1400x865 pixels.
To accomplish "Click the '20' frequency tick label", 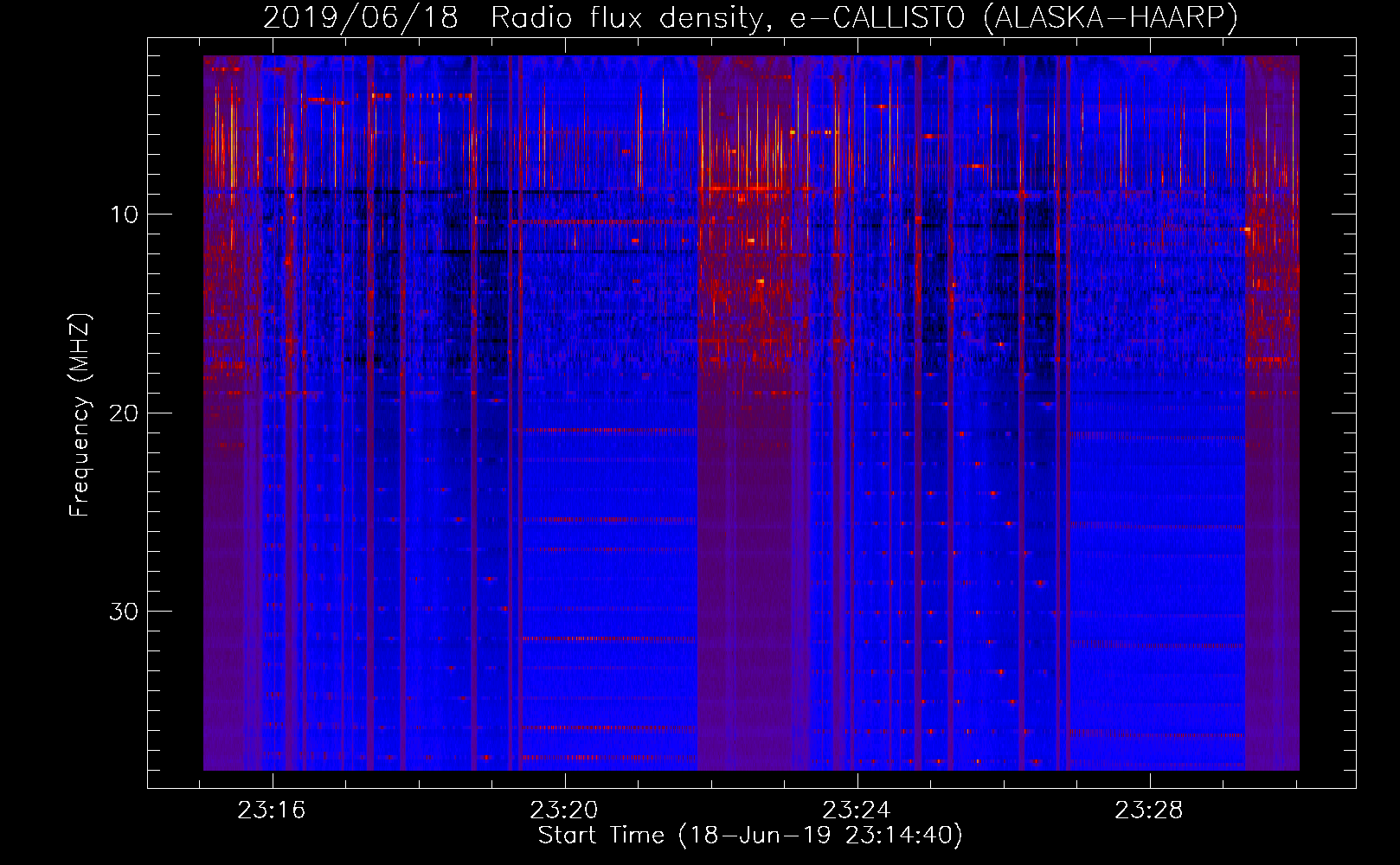I will pos(124,413).
